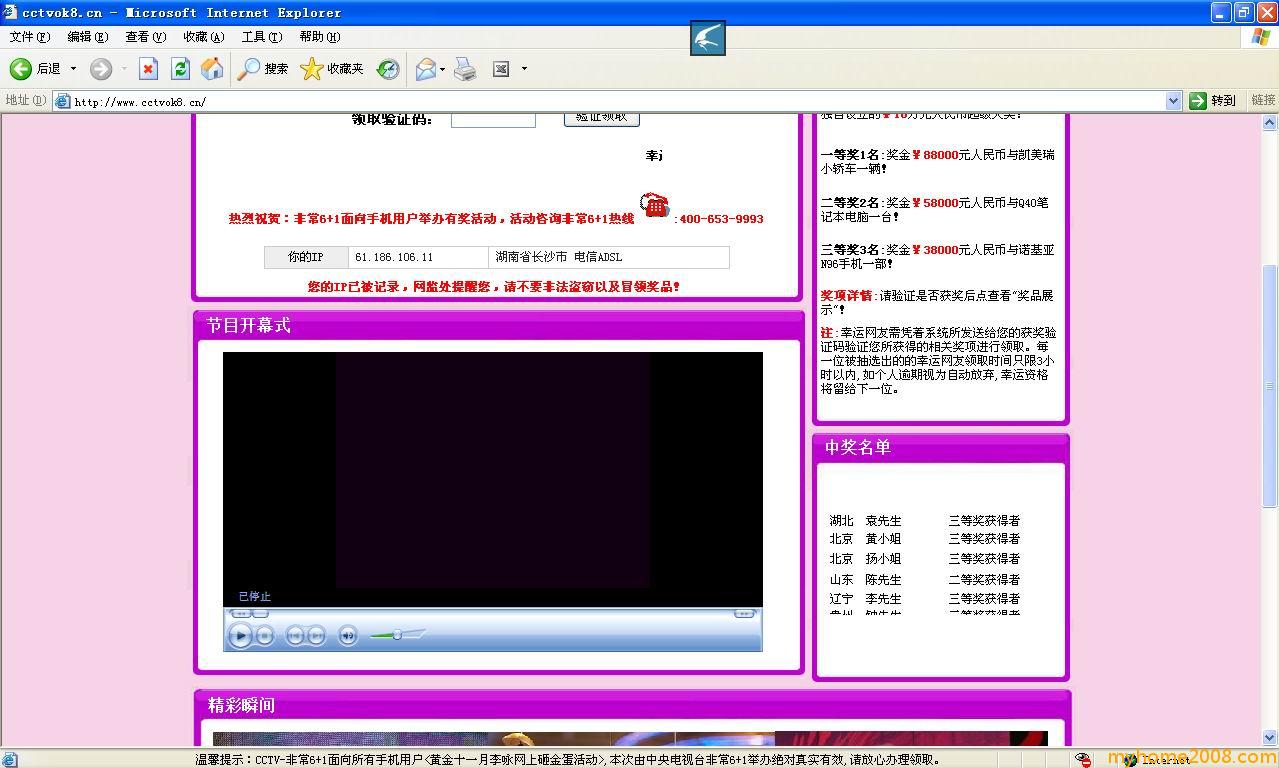The image size is (1279, 768).
Task: Open the History icon
Action: tap(388, 68)
